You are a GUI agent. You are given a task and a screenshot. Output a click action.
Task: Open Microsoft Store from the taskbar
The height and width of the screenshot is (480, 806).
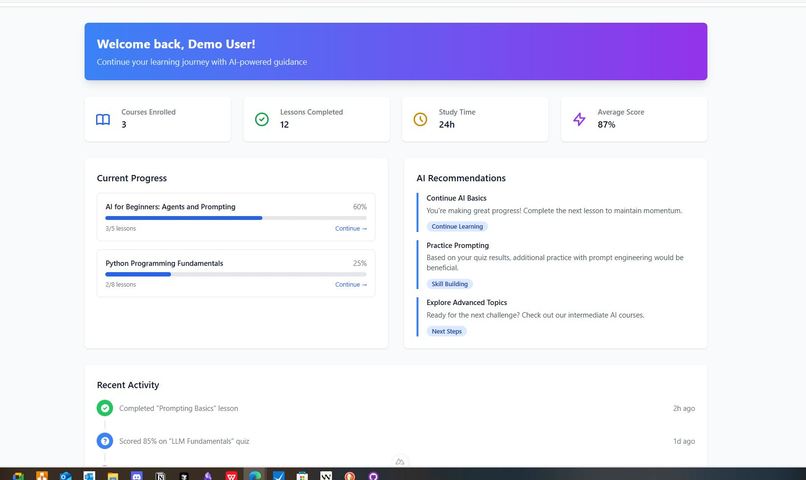(x=302, y=475)
